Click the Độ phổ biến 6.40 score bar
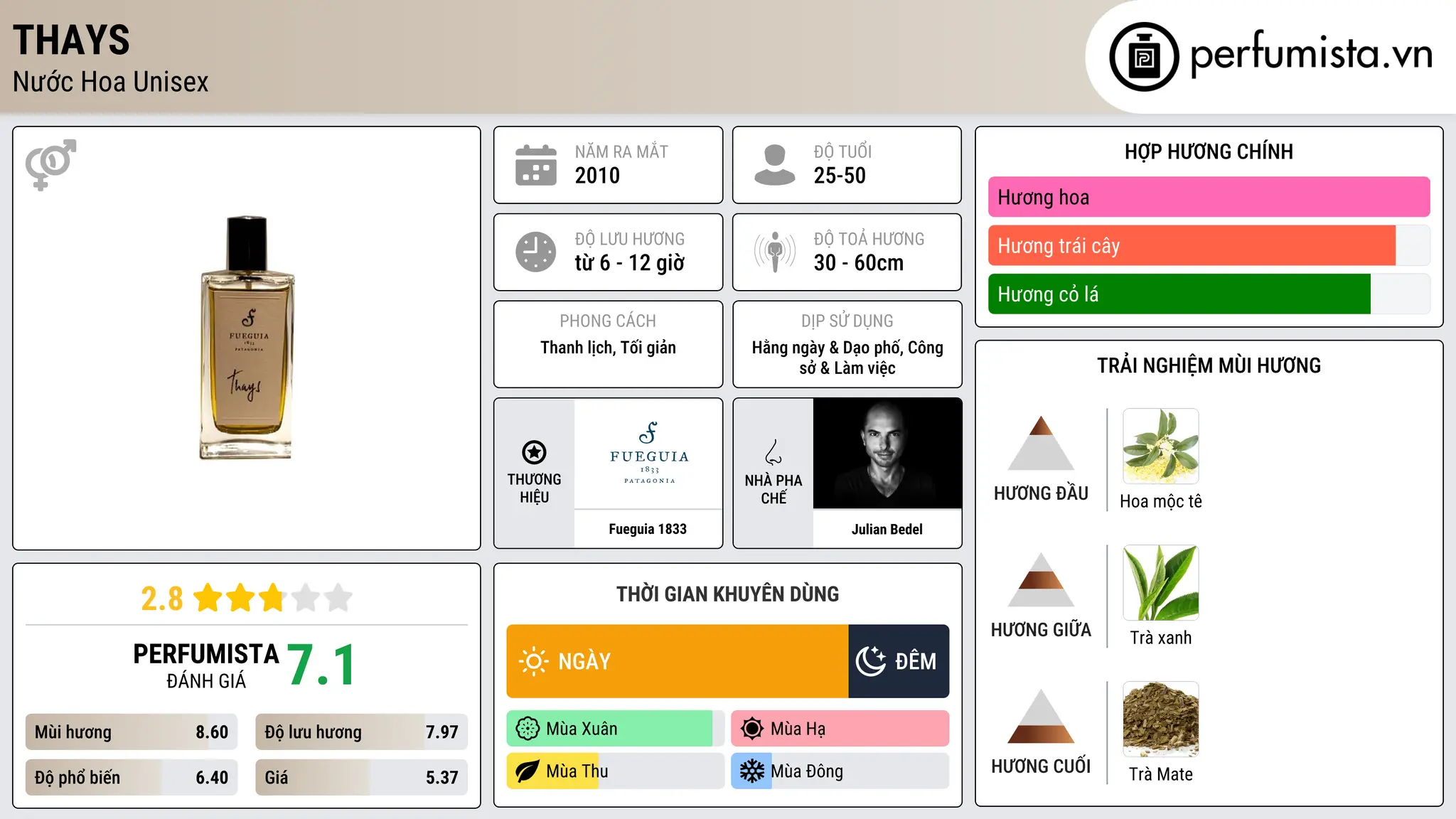Image resolution: width=1456 pixels, height=819 pixels. point(132,778)
